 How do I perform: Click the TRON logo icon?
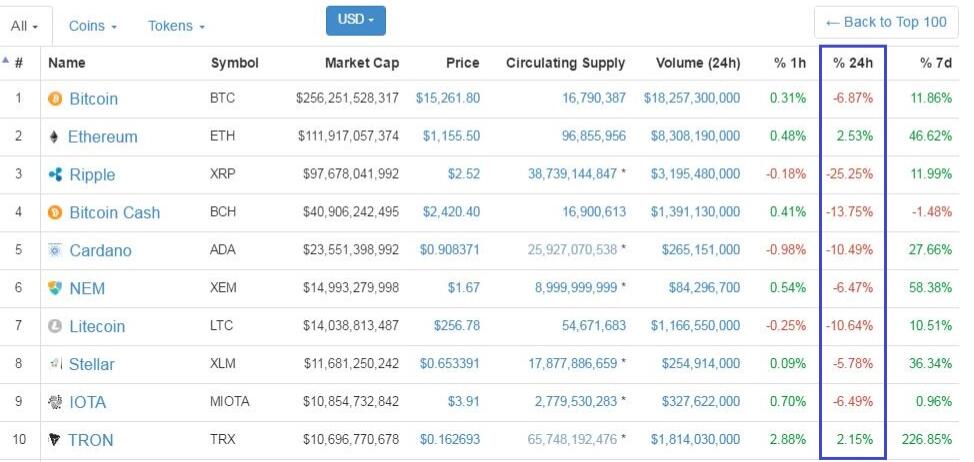55,440
